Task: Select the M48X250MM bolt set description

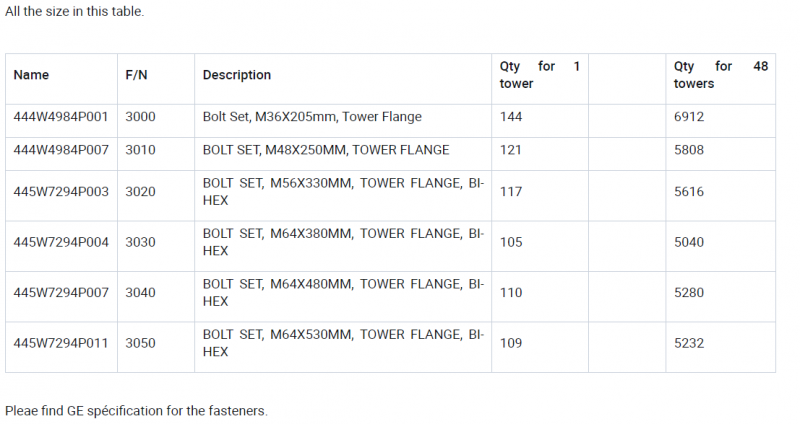Action: point(326,150)
